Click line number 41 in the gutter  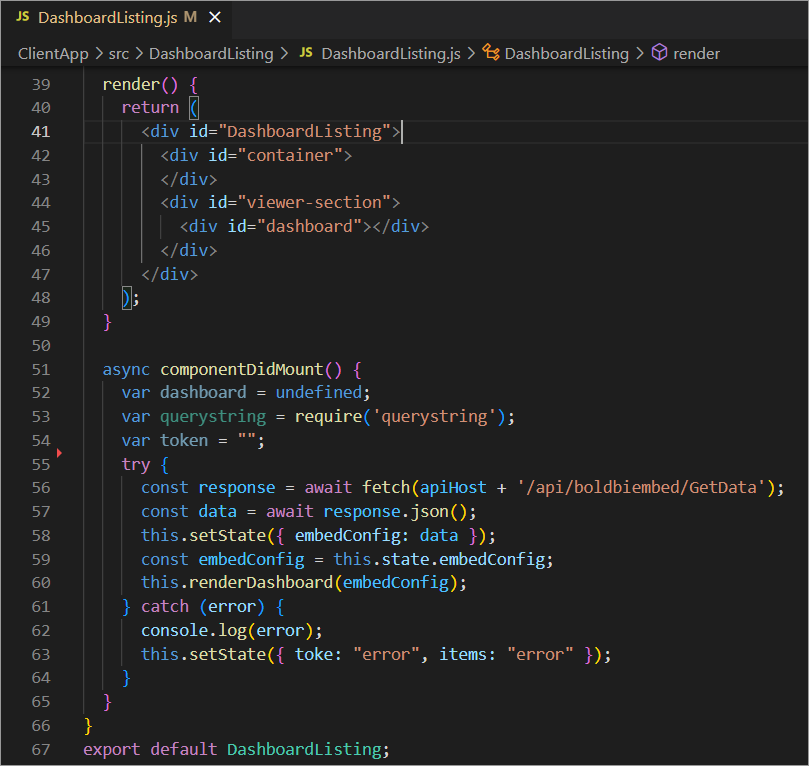40,131
